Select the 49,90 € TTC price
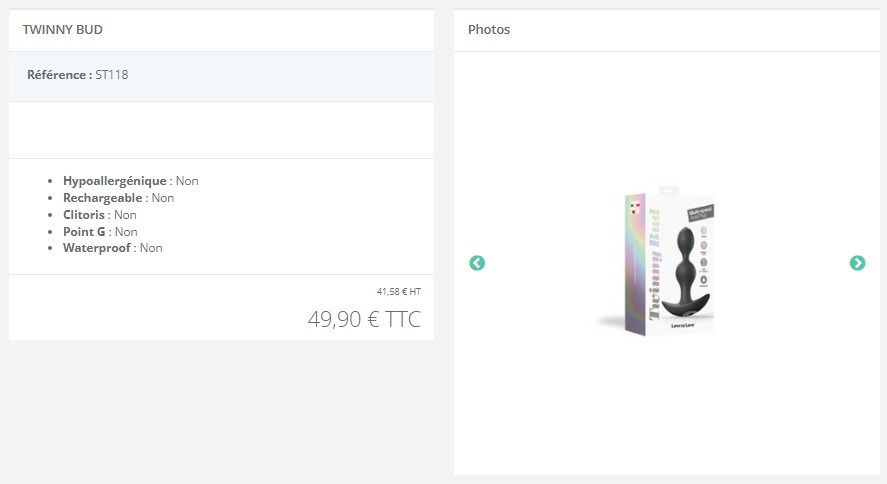This screenshot has width=887, height=484. [x=364, y=319]
